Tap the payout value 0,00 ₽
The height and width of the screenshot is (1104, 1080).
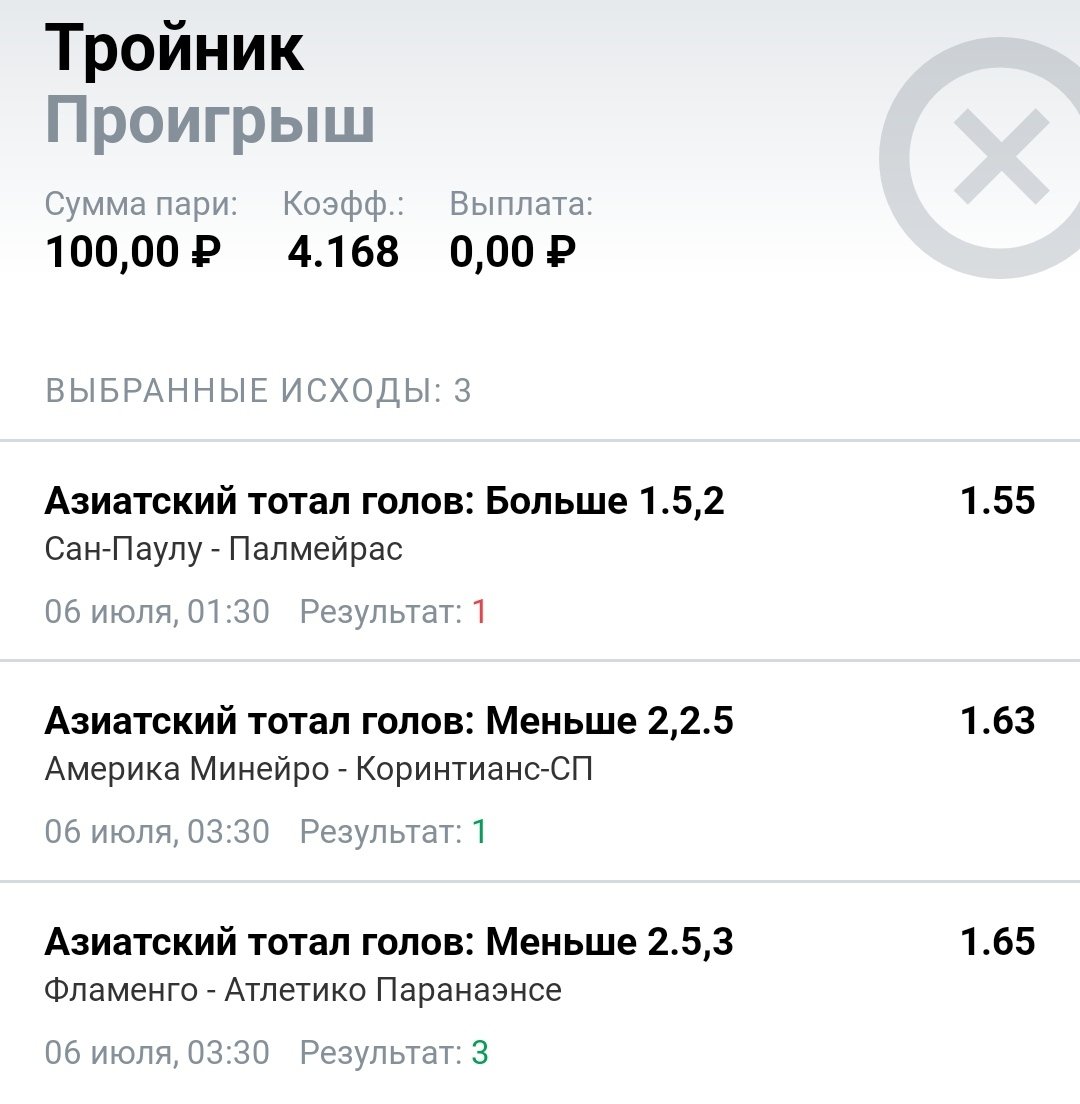tap(513, 251)
